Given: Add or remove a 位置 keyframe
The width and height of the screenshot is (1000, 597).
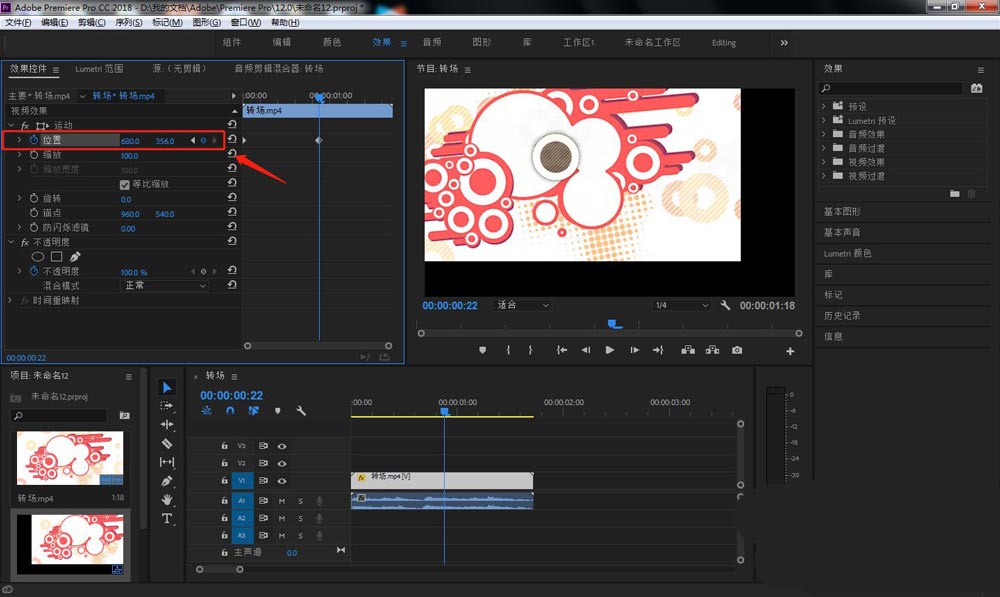Looking at the screenshot, I should point(203,140).
